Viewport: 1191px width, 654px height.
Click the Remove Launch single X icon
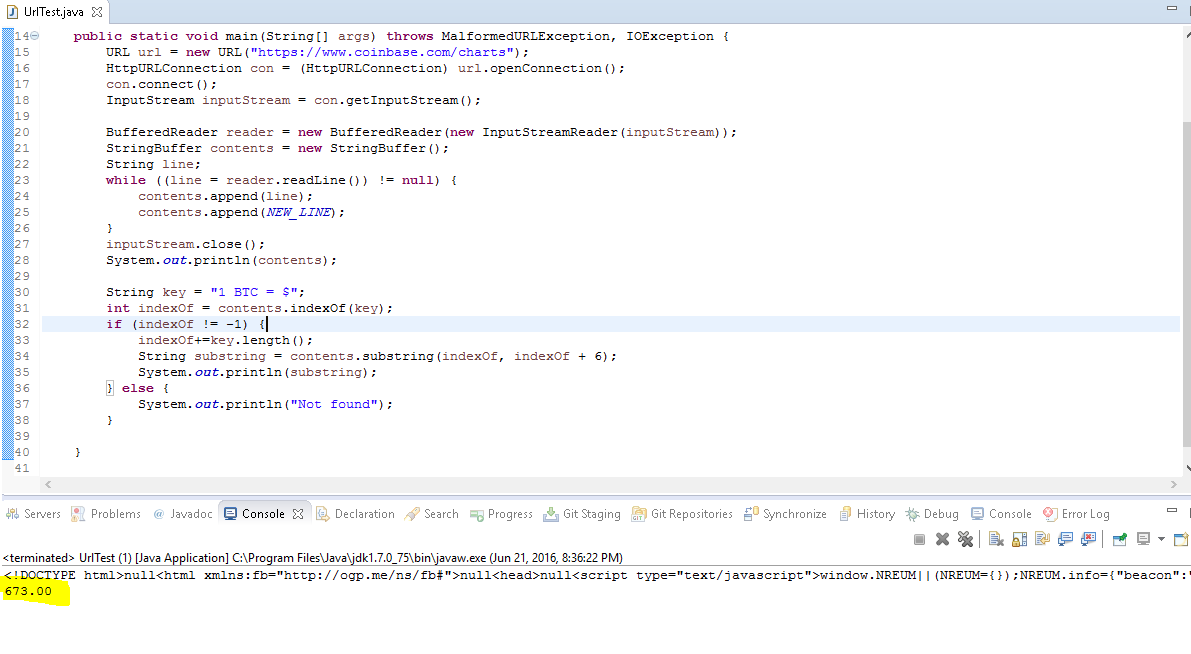[942, 539]
